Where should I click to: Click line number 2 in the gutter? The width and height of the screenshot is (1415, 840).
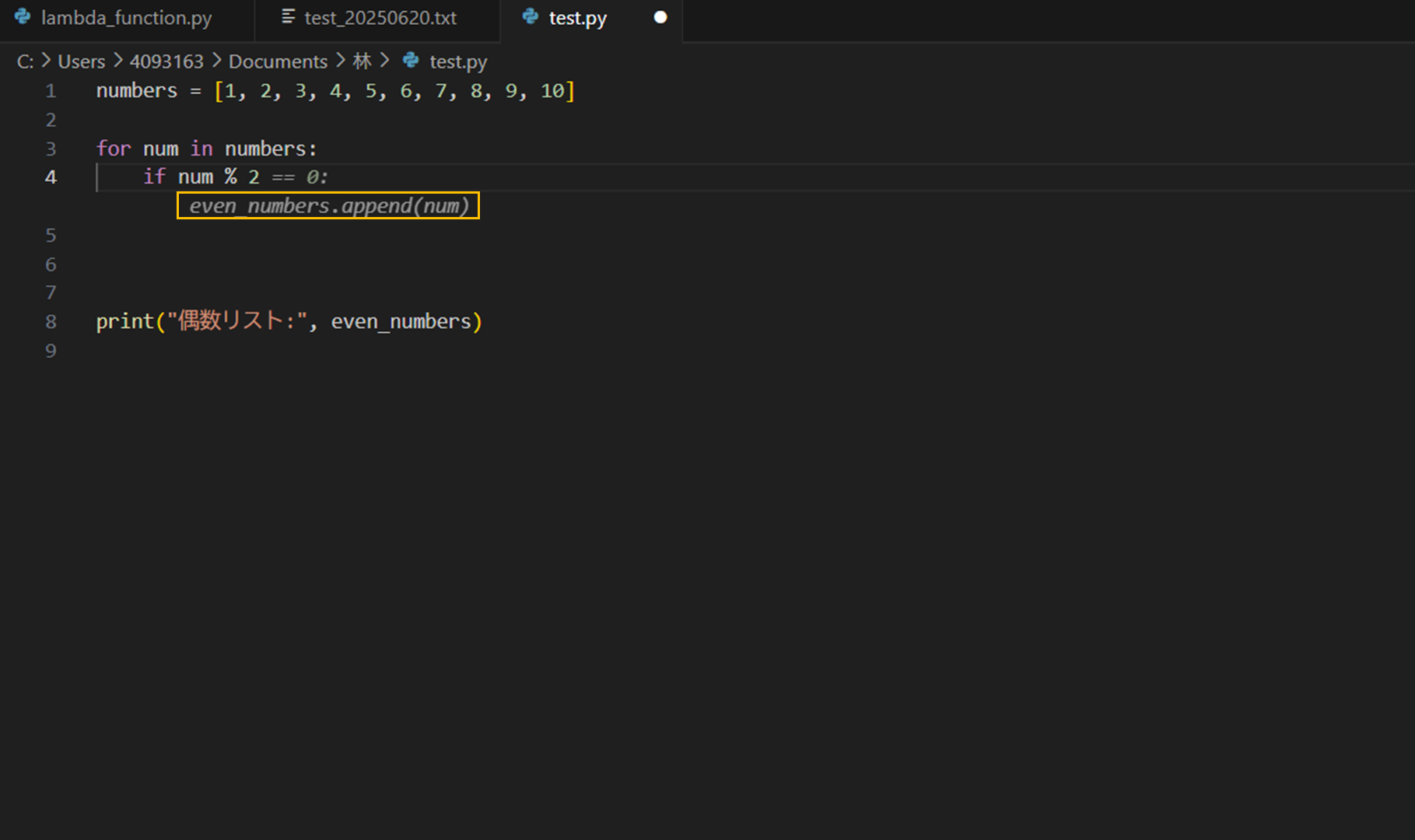pyautogui.click(x=51, y=120)
